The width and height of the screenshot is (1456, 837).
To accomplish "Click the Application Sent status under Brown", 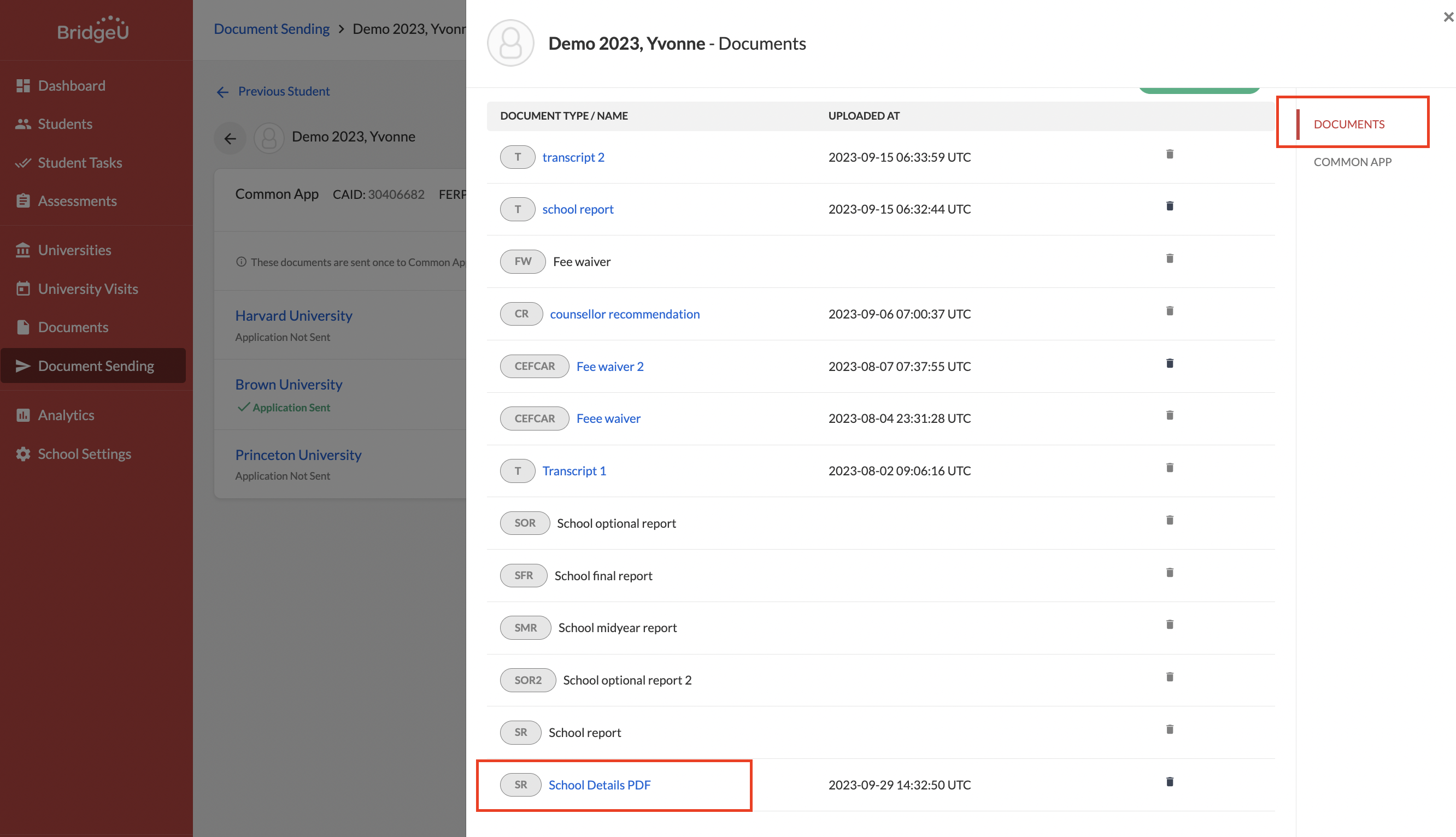I will pyautogui.click(x=284, y=408).
